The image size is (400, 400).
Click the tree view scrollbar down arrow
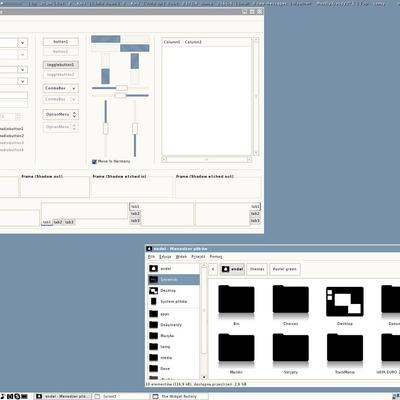click(x=256, y=153)
